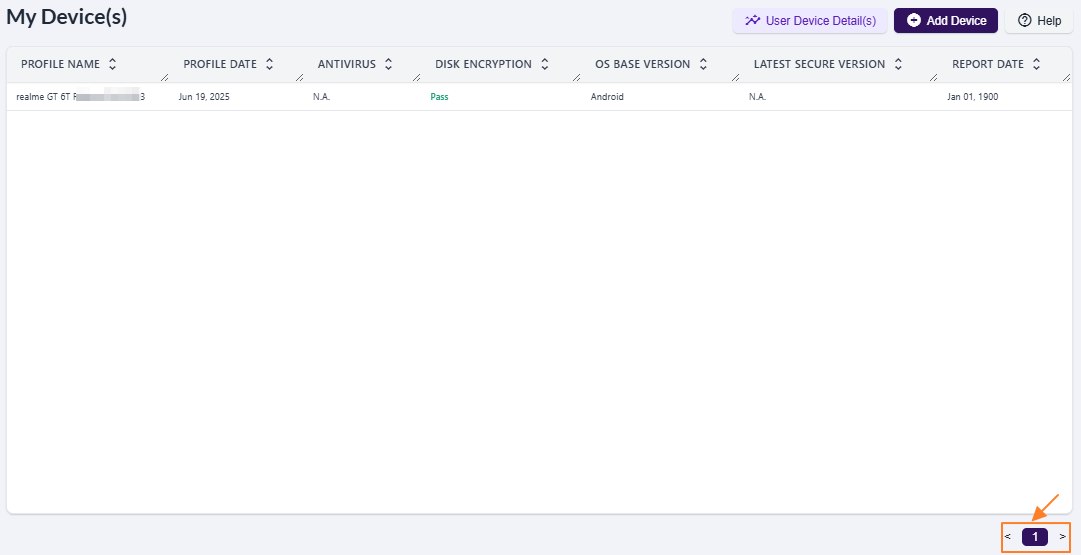Select page 1 in pagination

point(1035,537)
